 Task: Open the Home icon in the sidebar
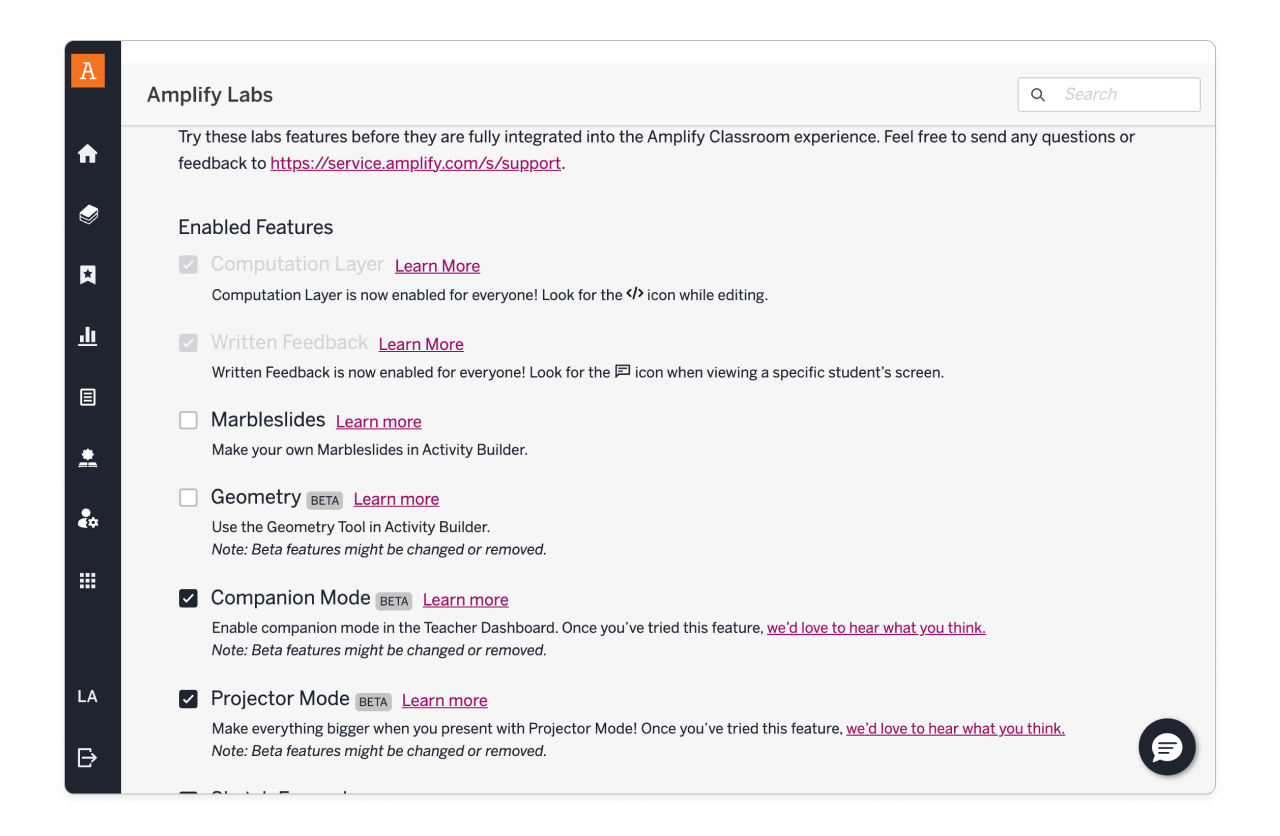[x=88, y=153]
